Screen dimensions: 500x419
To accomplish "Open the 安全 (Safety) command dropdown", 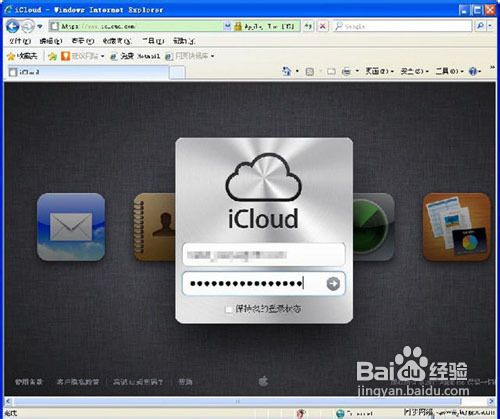I will pos(414,71).
